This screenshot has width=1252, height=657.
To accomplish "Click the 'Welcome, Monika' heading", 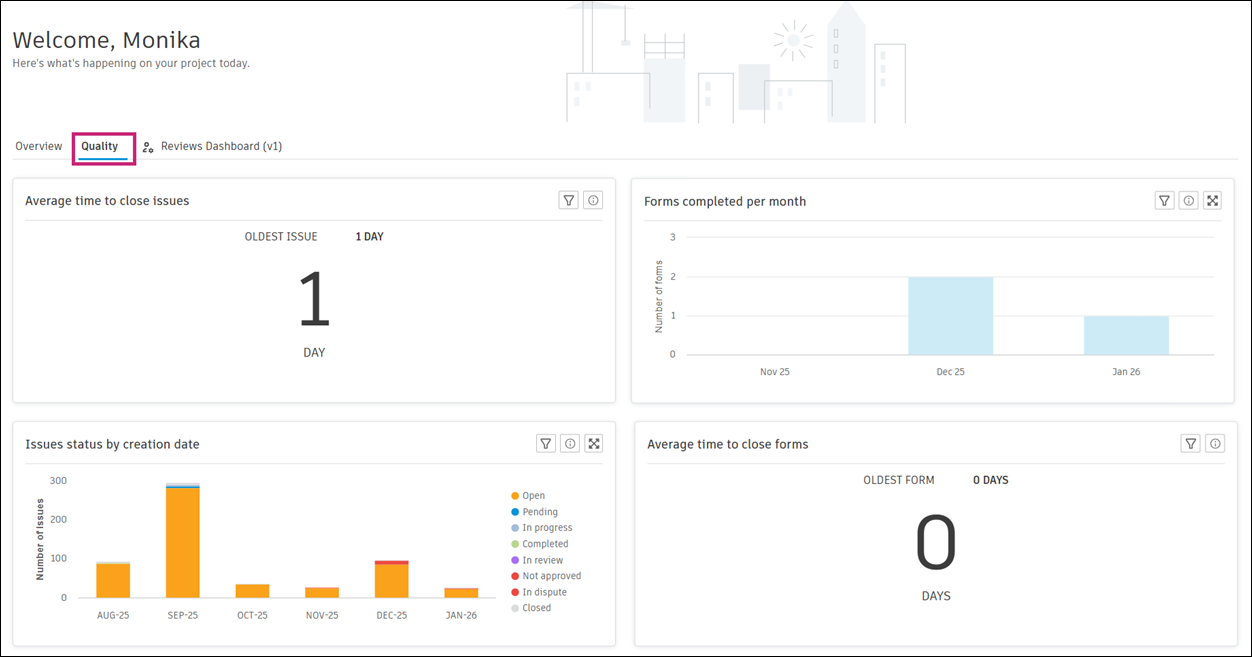I will tap(106, 40).
